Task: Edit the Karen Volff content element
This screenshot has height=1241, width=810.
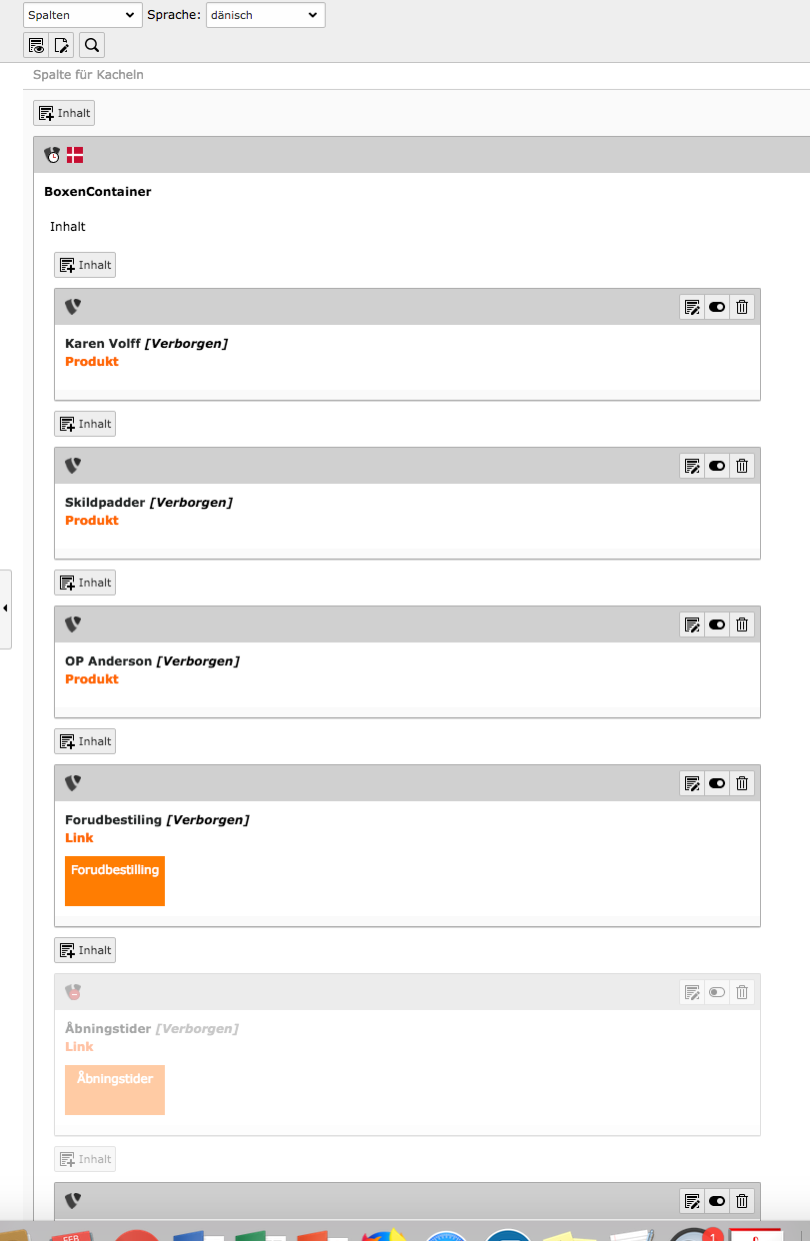Action: tap(691, 307)
